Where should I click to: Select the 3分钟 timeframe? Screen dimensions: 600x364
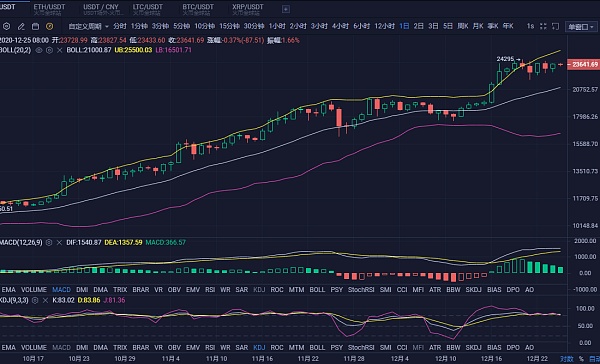click(x=160, y=26)
